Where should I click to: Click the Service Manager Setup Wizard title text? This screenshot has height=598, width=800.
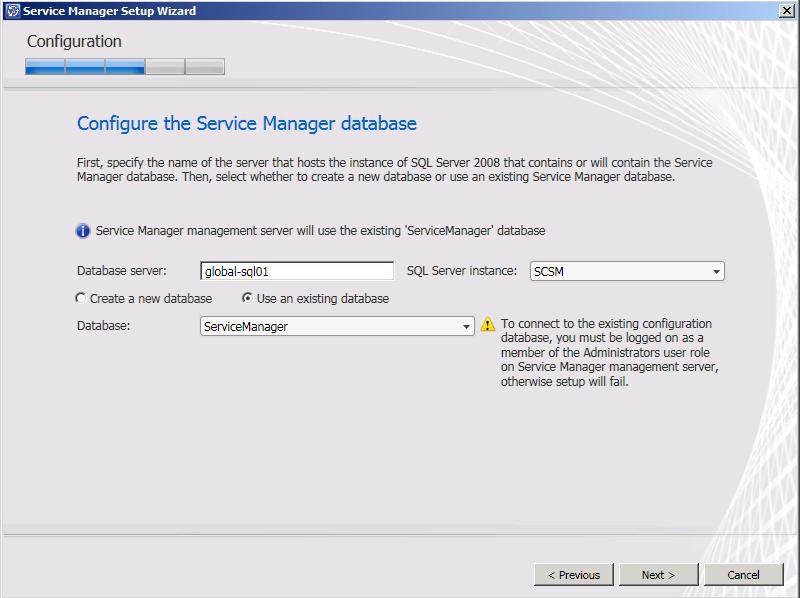(x=110, y=11)
